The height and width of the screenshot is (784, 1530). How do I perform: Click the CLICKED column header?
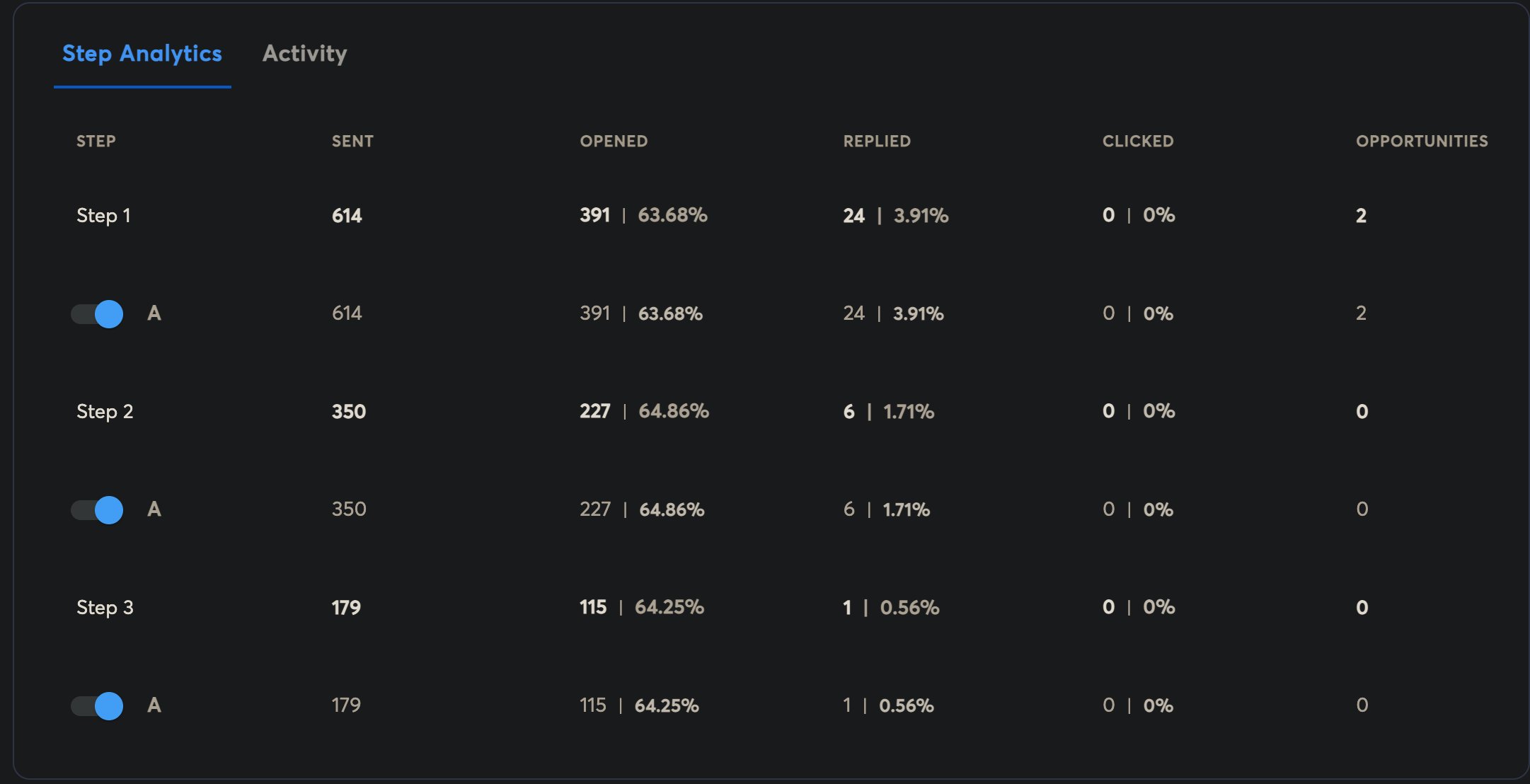coord(1138,142)
